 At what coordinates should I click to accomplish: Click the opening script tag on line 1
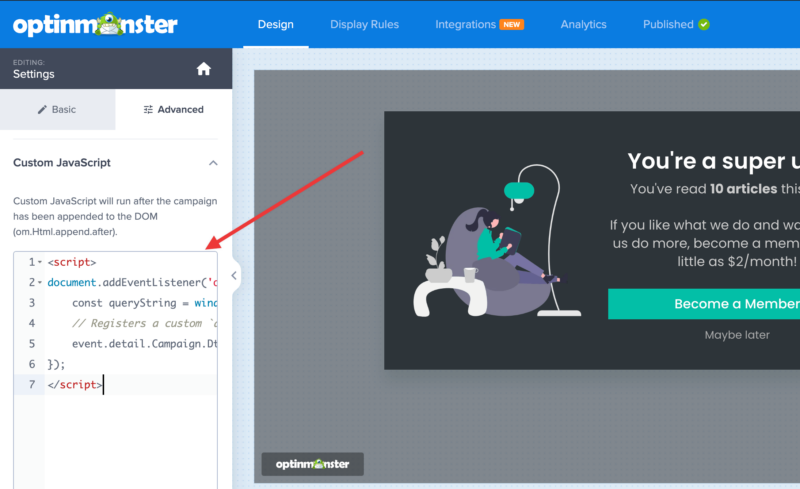pyautogui.click(x=72, y=262)
